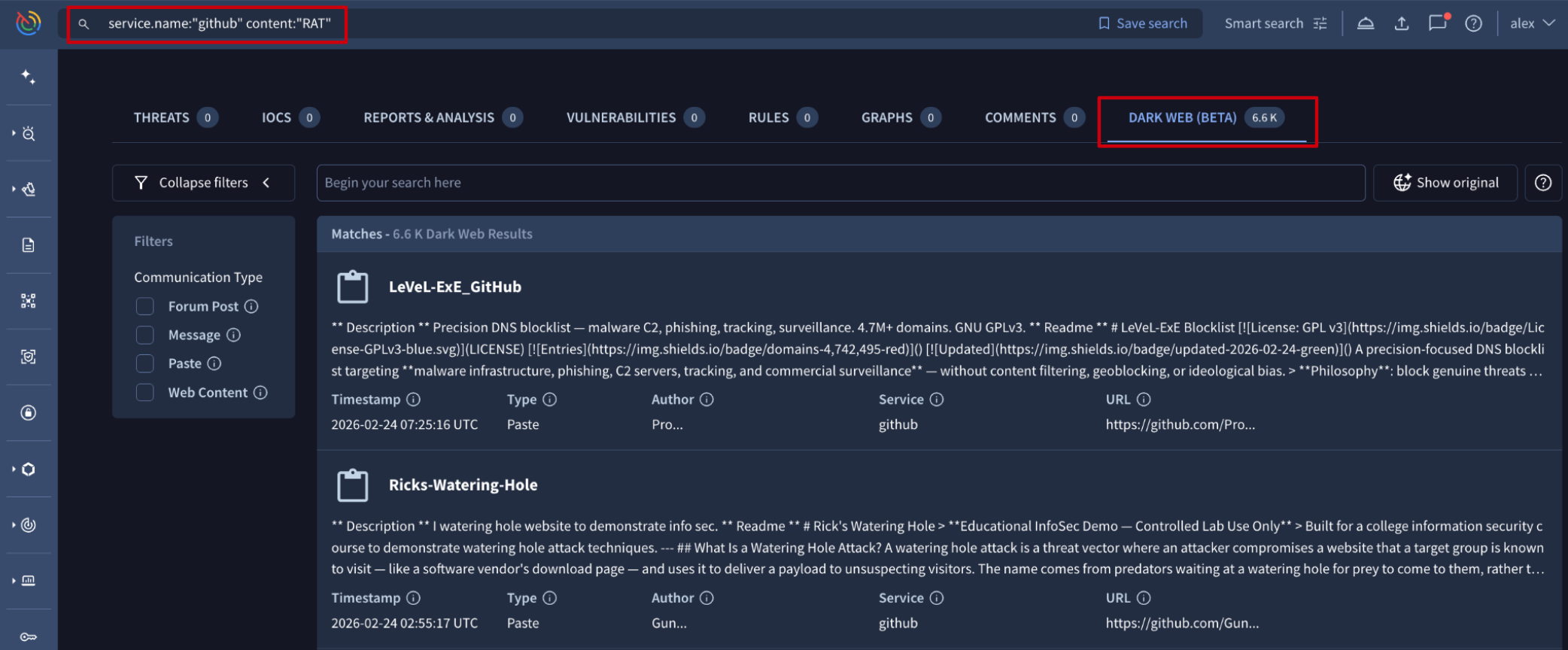Collapse the filters panel
This screenshot has width=1568, height=650.
203,183
